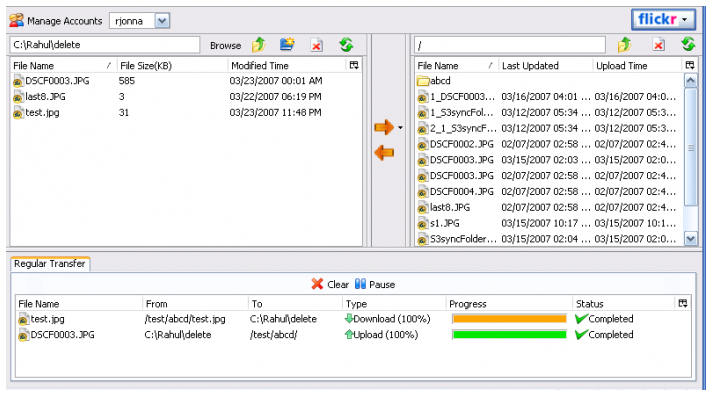
Task: Upload with the orange right arrow
Action: point(384,128)
